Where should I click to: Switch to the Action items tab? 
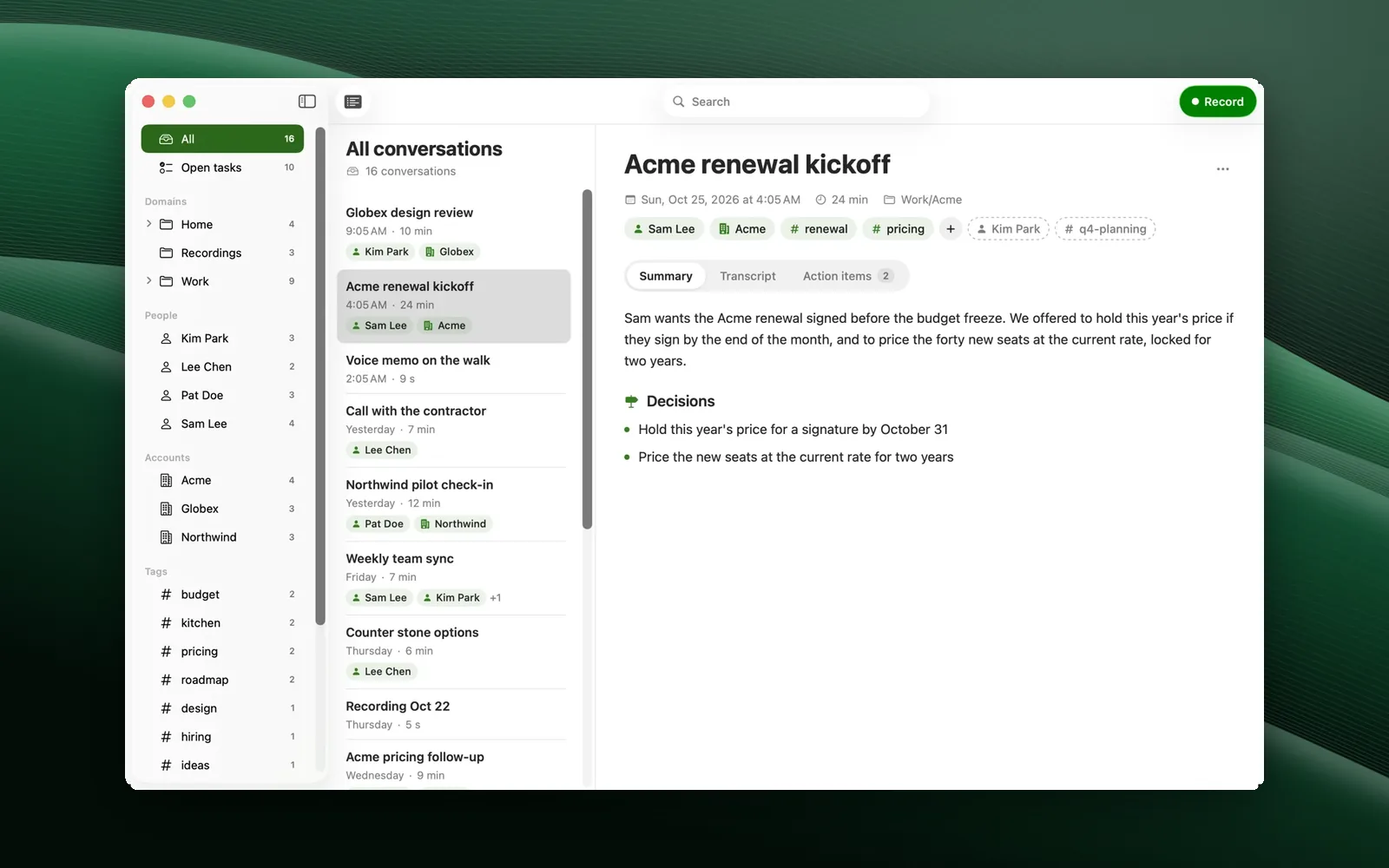tap(847, 276)
